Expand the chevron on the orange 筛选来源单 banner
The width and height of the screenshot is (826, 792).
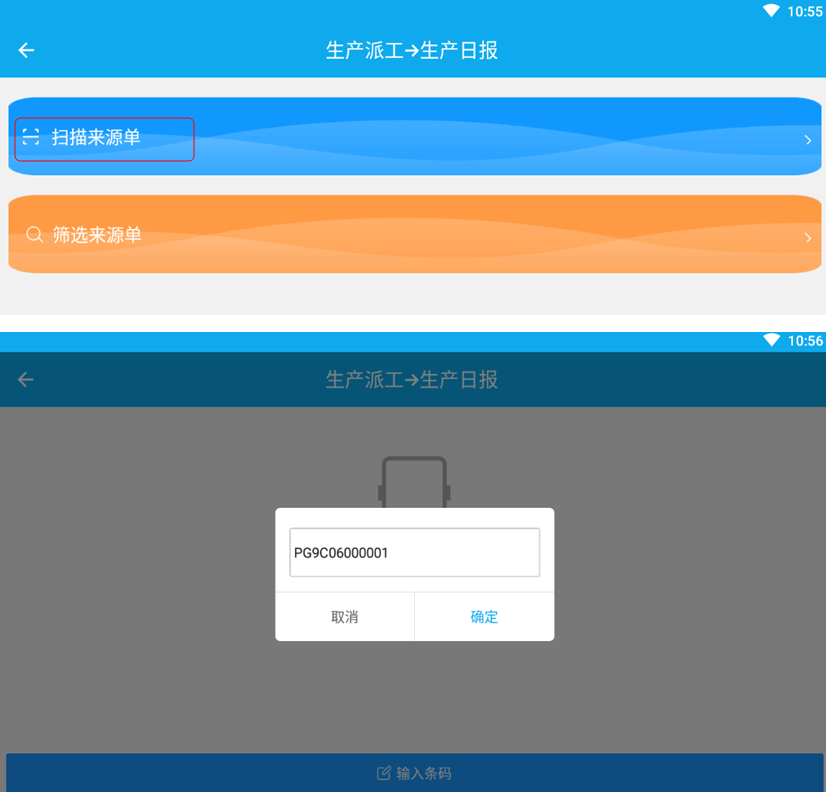tap(808, 238)
